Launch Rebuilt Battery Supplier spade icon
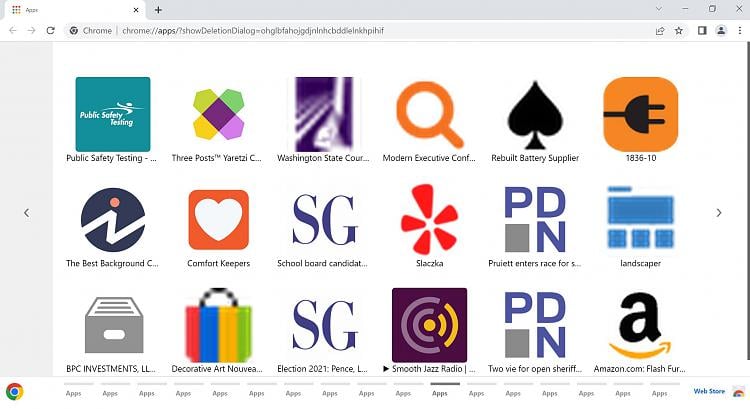Image resolution: width=750 pixels, height=409 pixels. (x=535, y=115)
